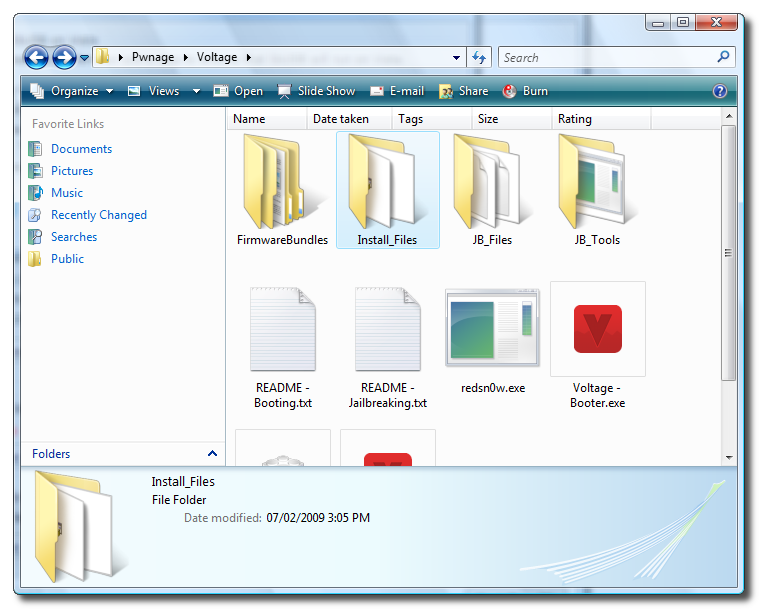Go to Recently Changed link

click(98, 215)
